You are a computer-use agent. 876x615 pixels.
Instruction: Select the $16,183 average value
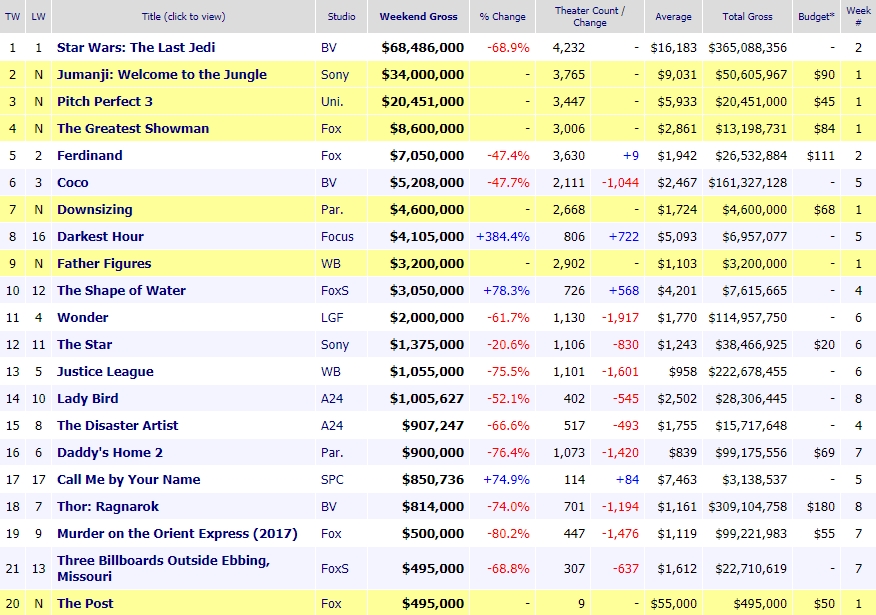tap(674, 47)
